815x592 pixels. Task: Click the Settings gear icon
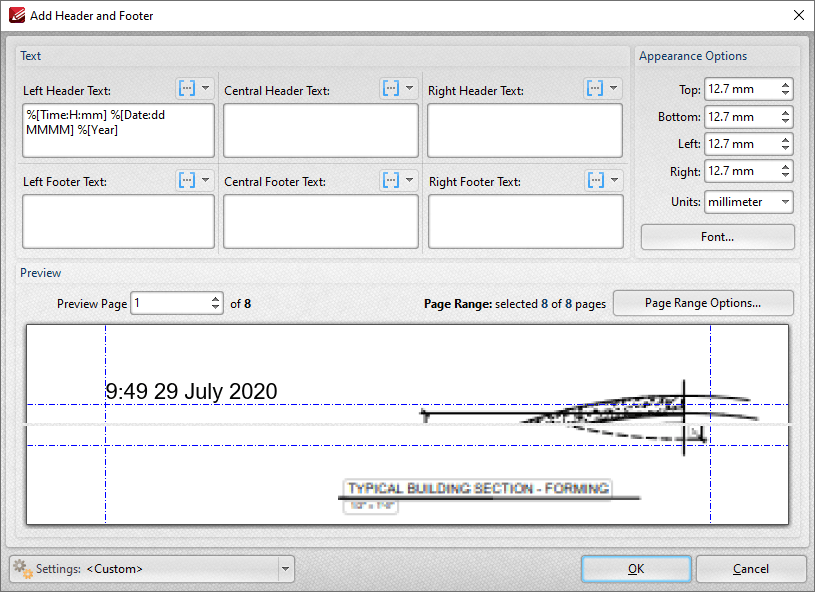(x=22, y=569)
